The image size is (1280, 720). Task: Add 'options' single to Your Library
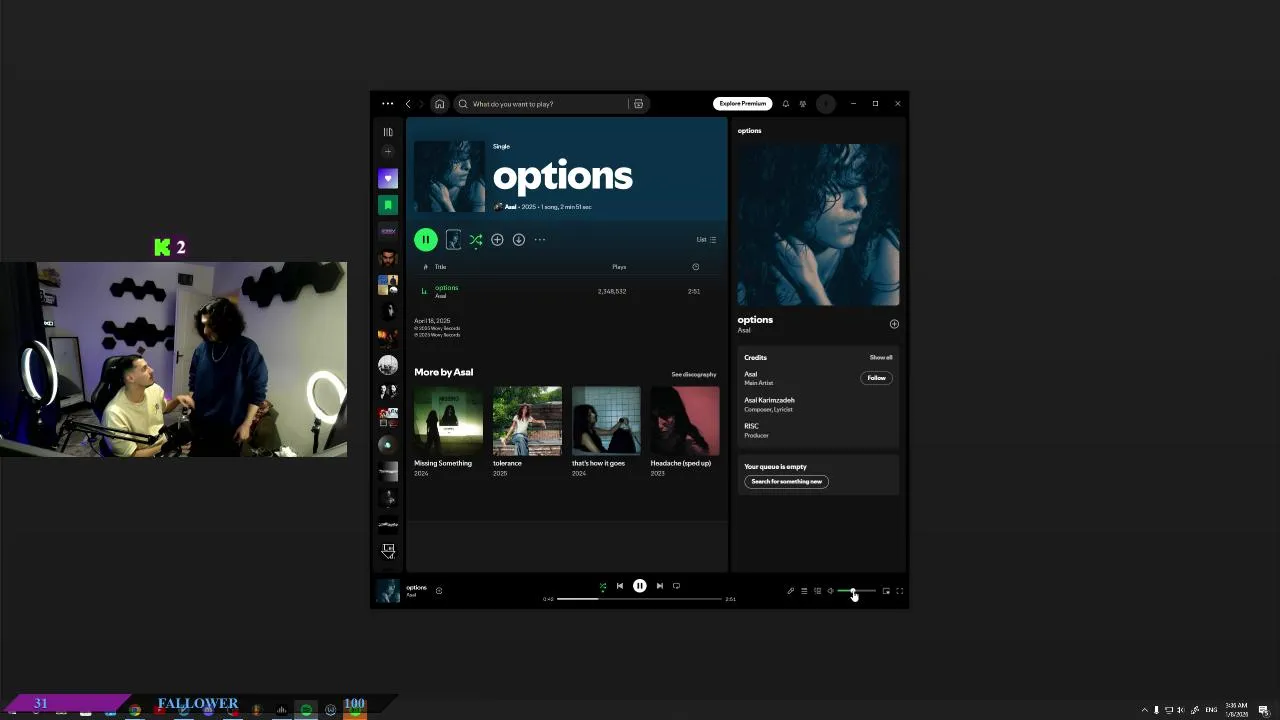(x=497, y=240)
